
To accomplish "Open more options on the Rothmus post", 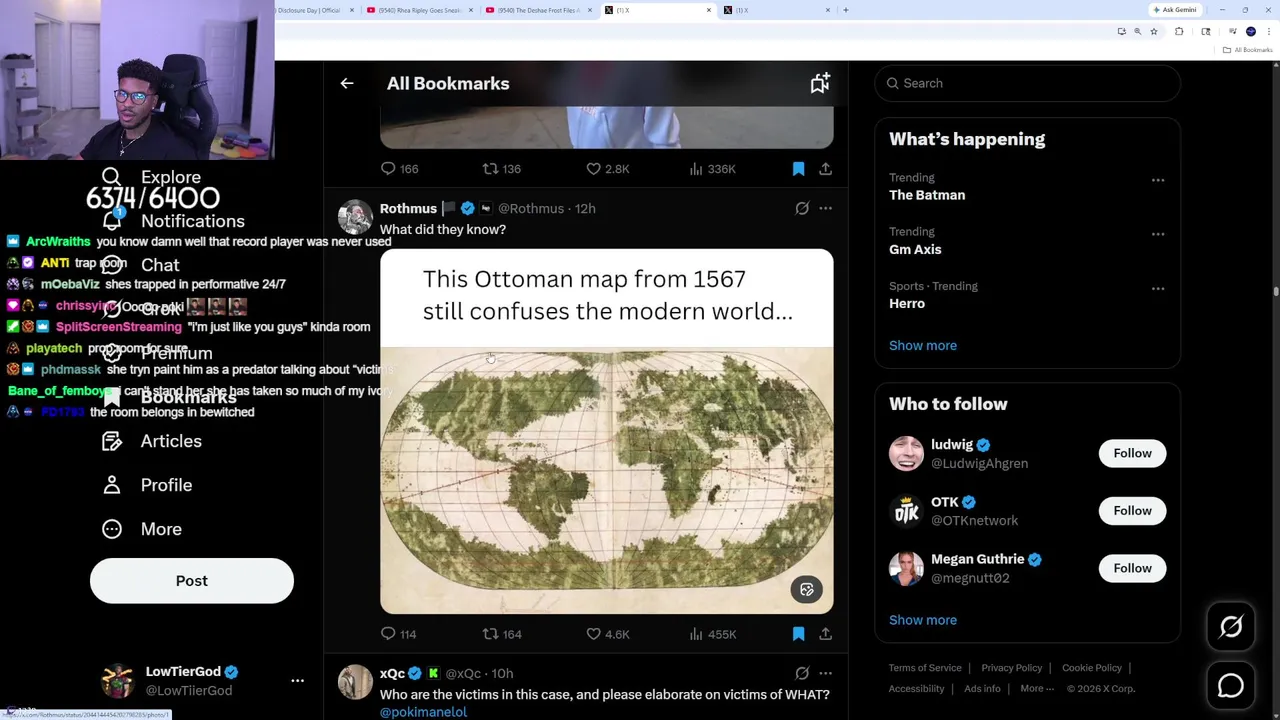I will coord(825,208).
